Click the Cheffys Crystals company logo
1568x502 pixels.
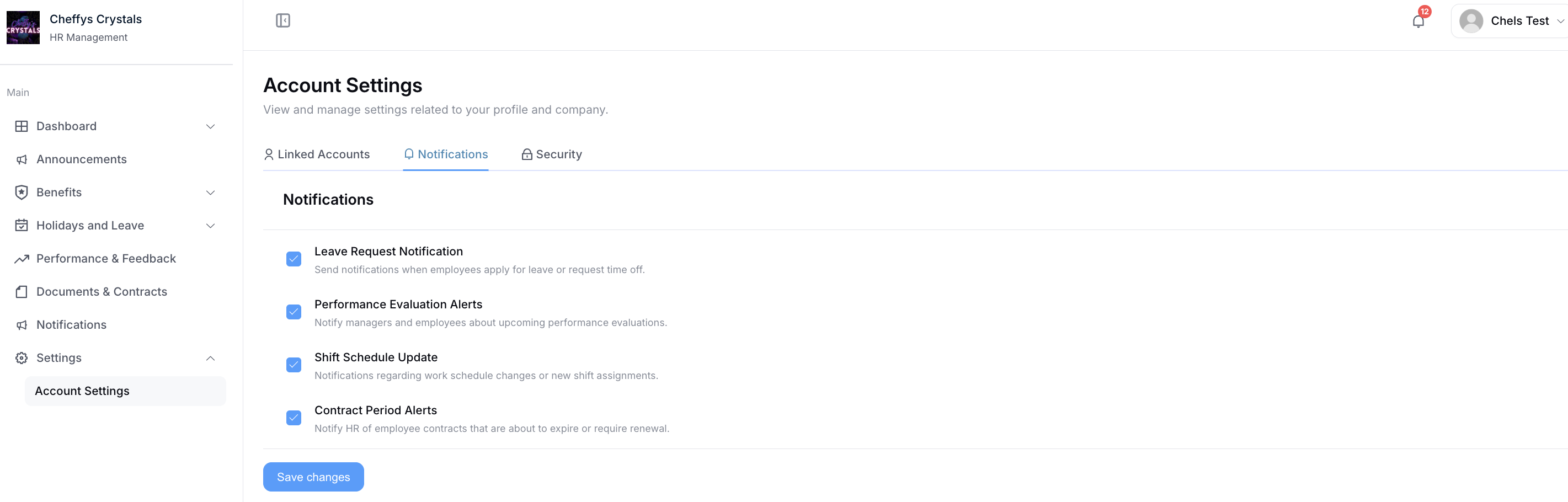click(23, 28)
